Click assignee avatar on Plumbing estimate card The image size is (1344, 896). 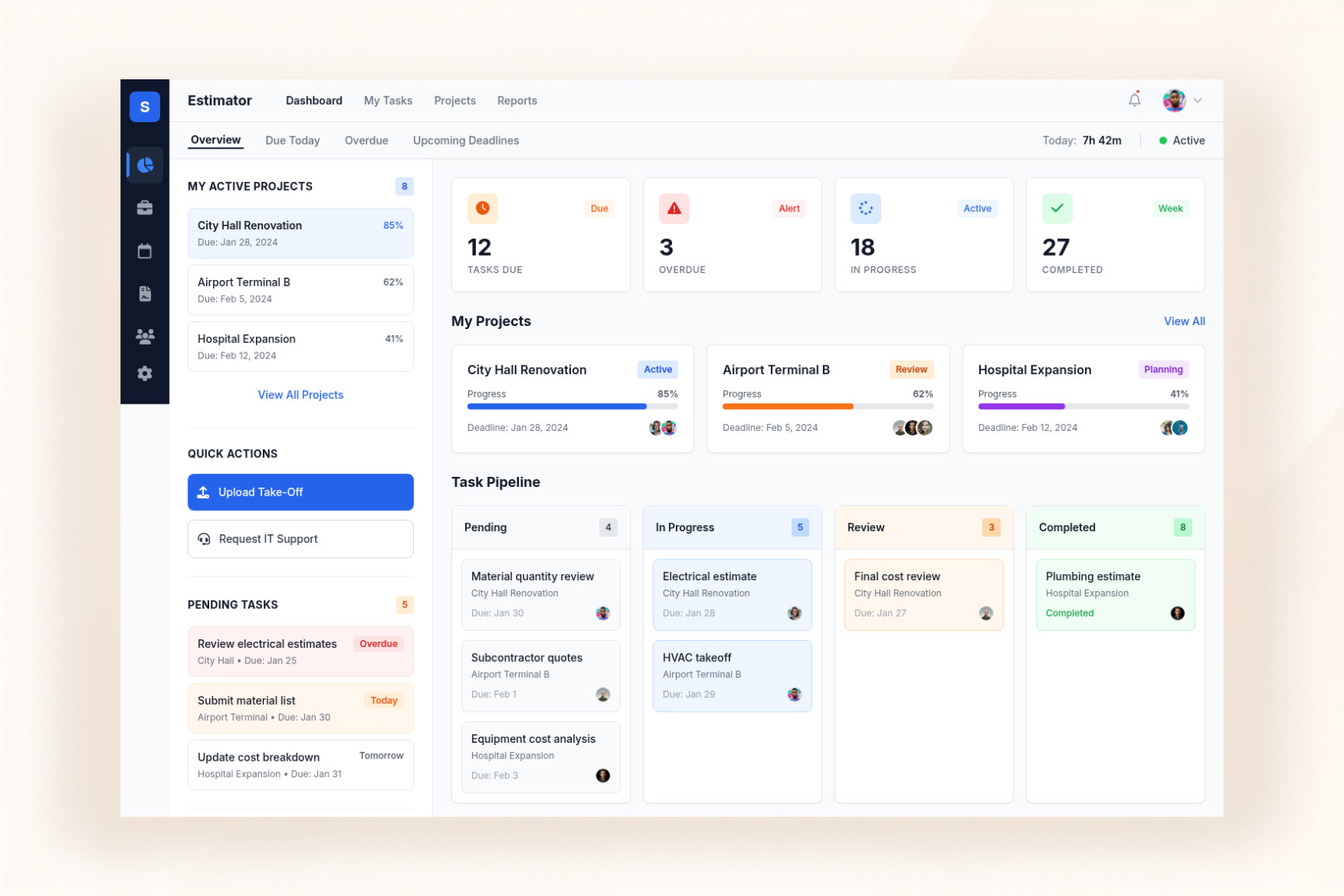1178,614
